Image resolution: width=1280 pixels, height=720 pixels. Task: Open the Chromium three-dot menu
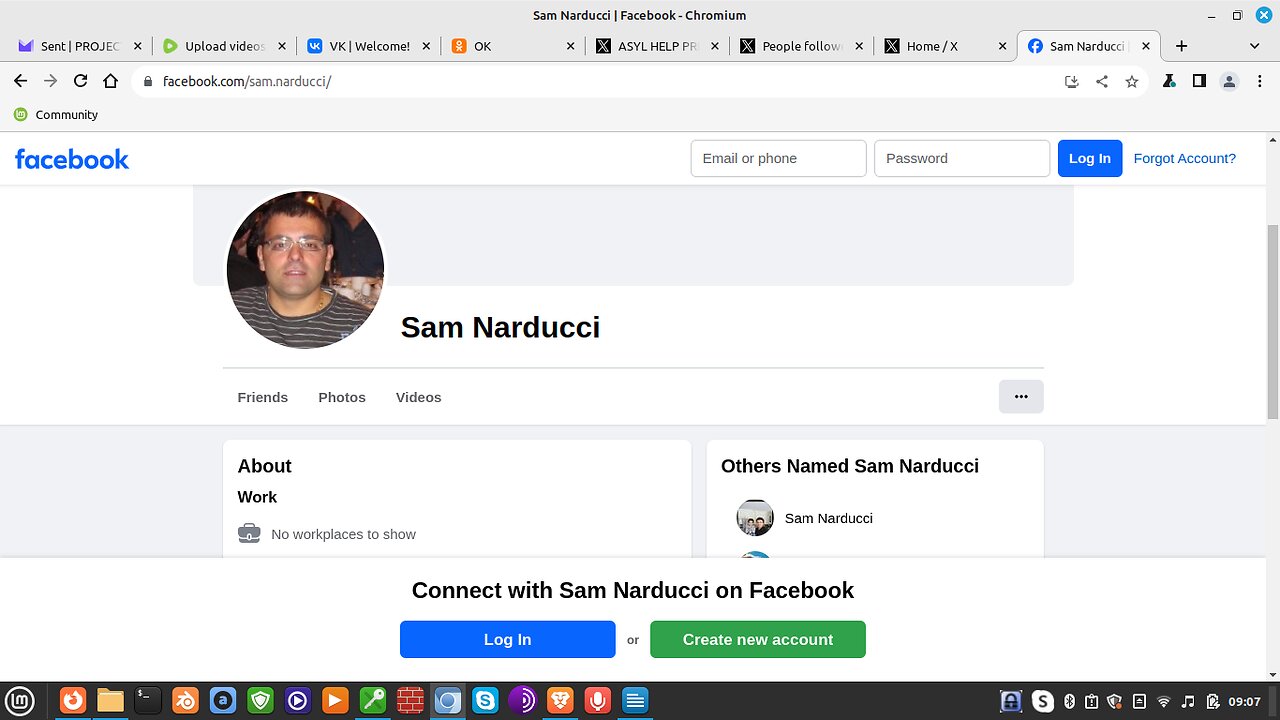click(x=1260, y=82)
